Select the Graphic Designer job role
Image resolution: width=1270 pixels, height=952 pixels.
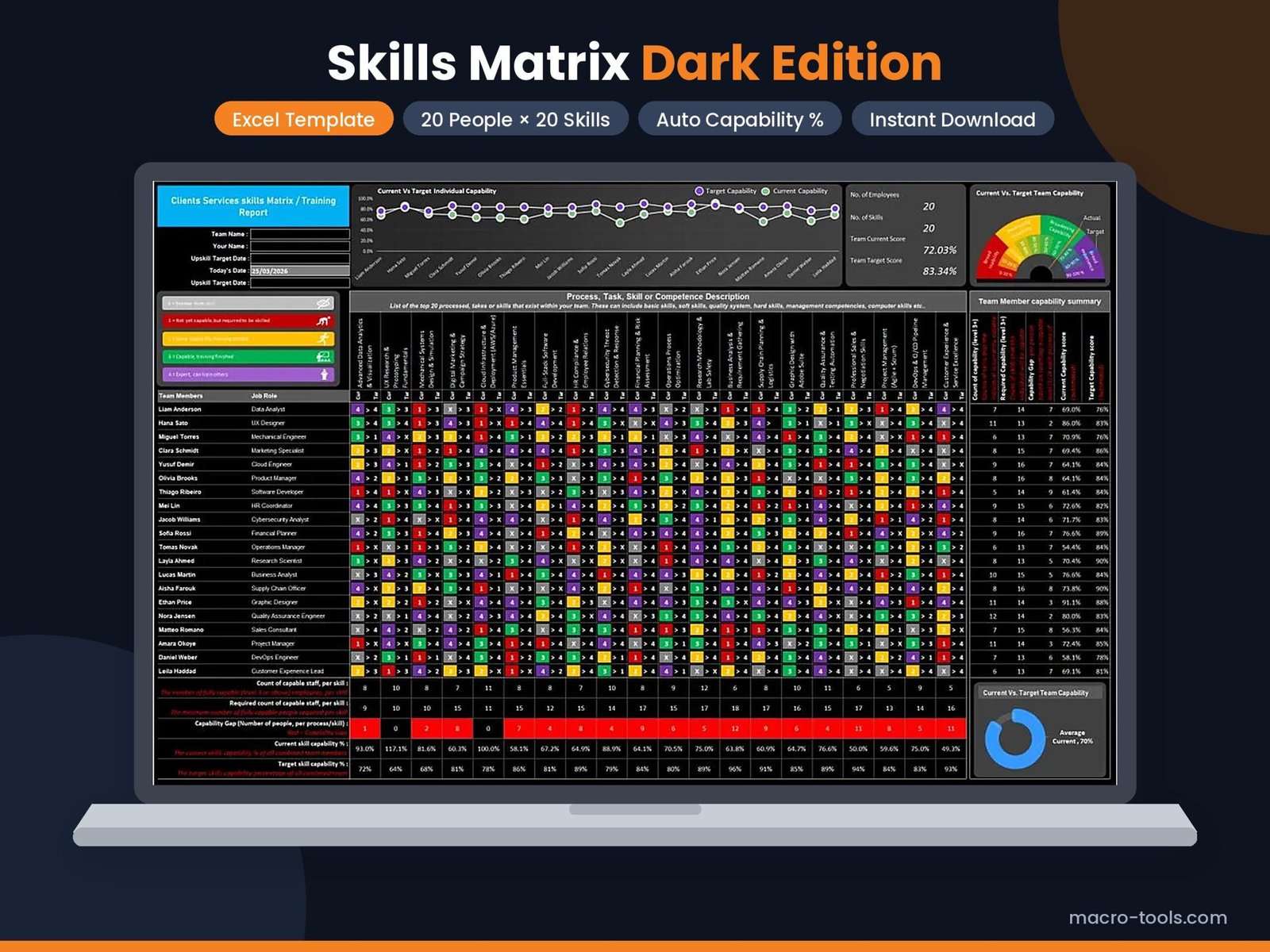click(x=275, y=602)
